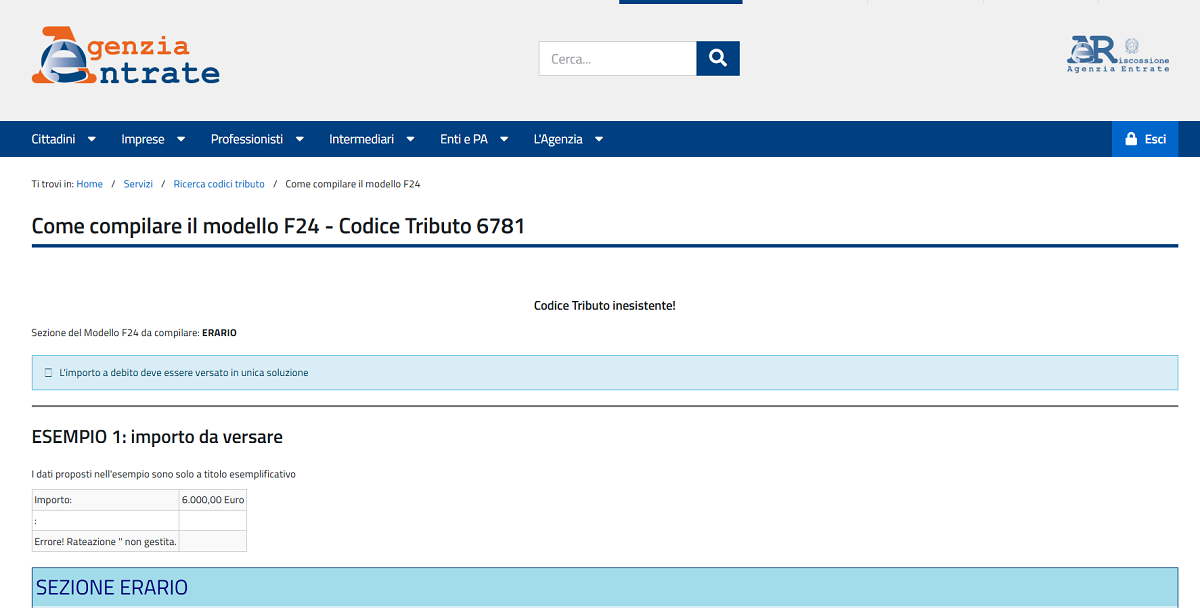Click the Agenzia Entrate home logo
1200x608 pixels.
(126, 58)
